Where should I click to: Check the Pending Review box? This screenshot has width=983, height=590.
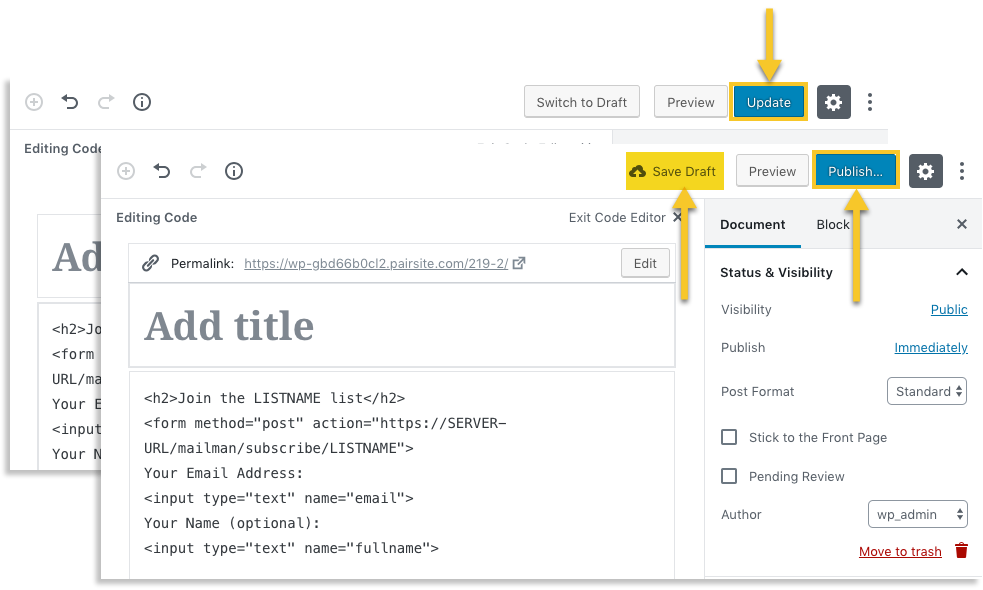pos(729,476)
